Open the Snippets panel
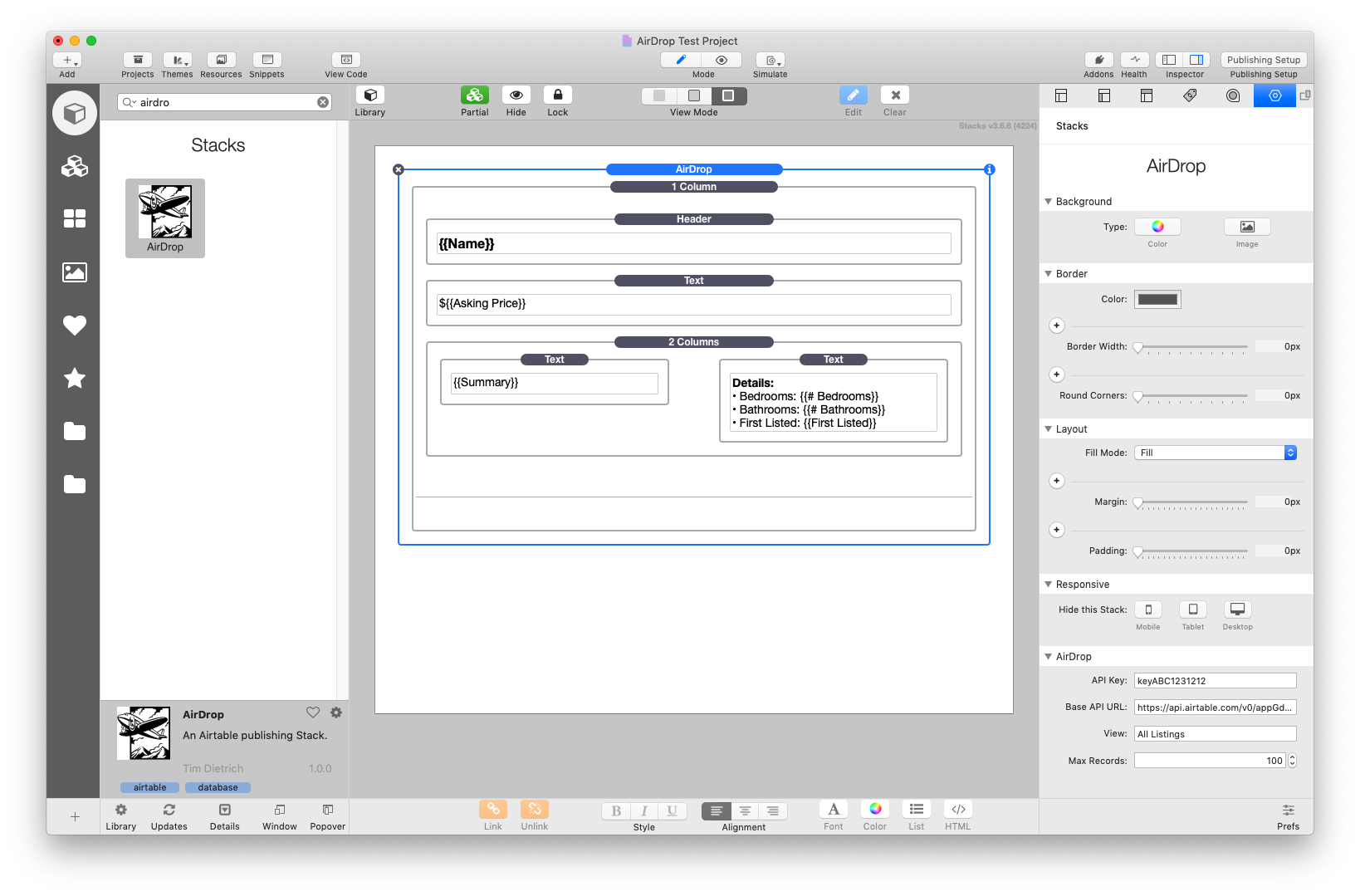The height and width of the screenshot is (896, 1360). click(x=267, y=60)
